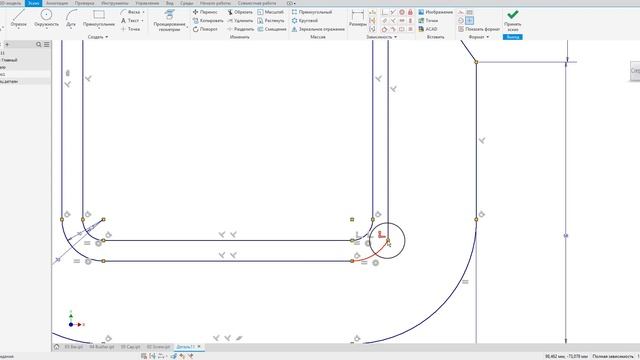Select the red highlighted fillet arc

point(373,255)
